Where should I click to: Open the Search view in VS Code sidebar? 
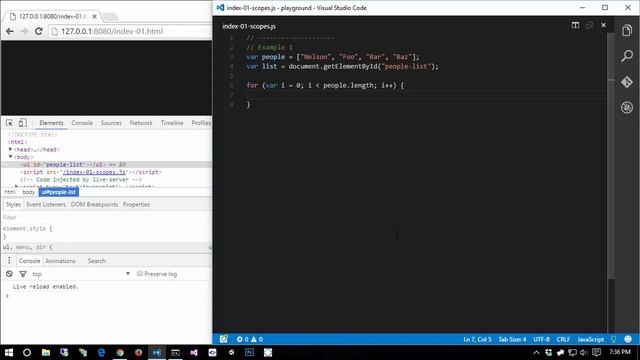pos(627,56)
